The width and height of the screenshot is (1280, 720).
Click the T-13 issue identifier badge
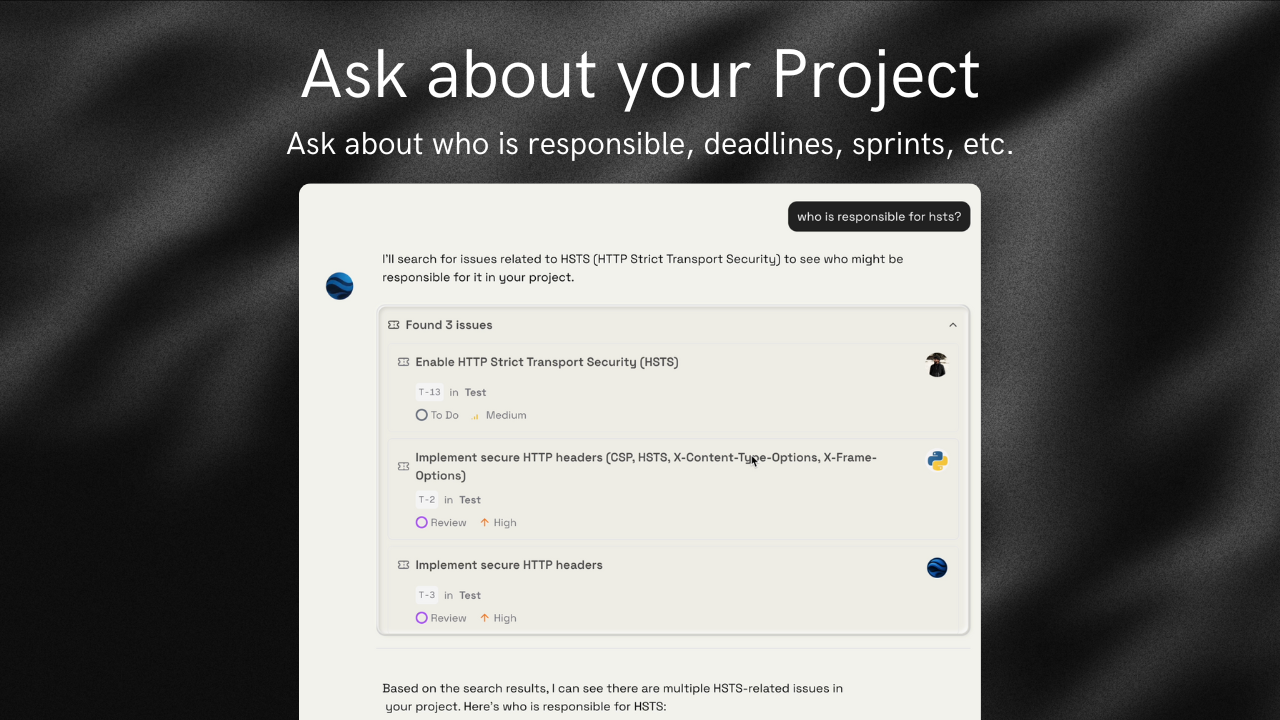429,391
